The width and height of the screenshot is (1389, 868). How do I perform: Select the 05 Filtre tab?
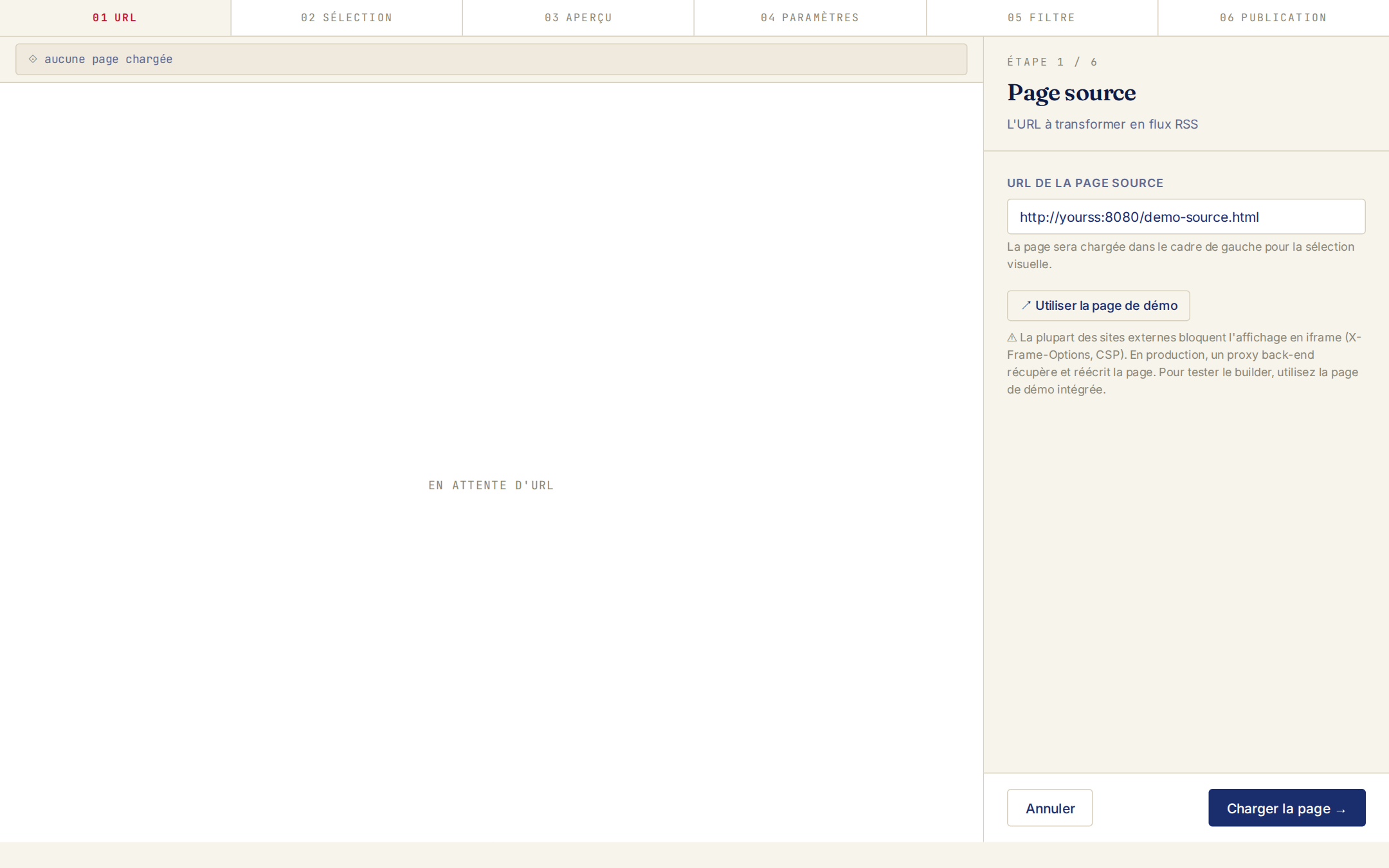(x=1042, y=17)
